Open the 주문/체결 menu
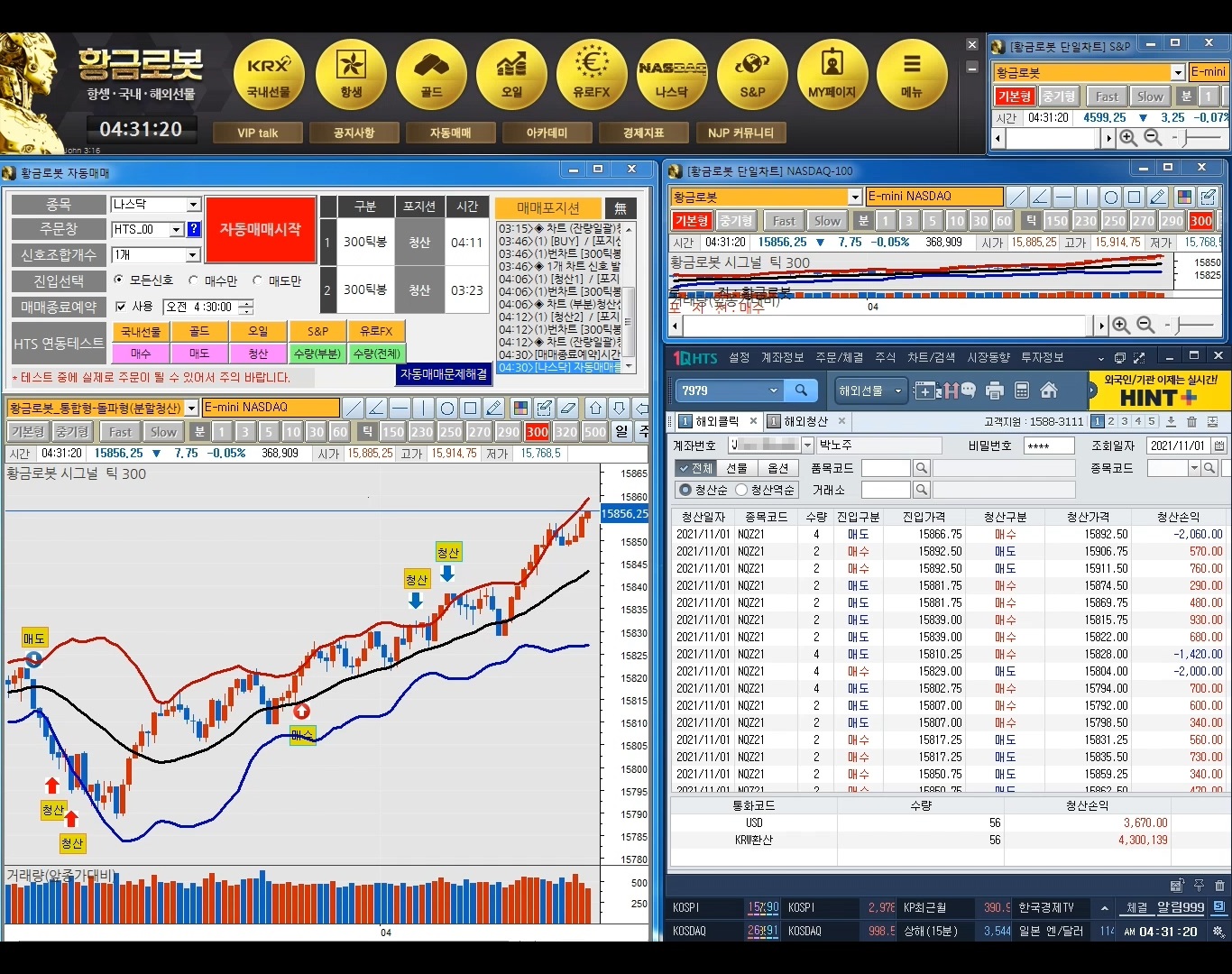This screenshot has height=974, width=1232. [840, 358]
